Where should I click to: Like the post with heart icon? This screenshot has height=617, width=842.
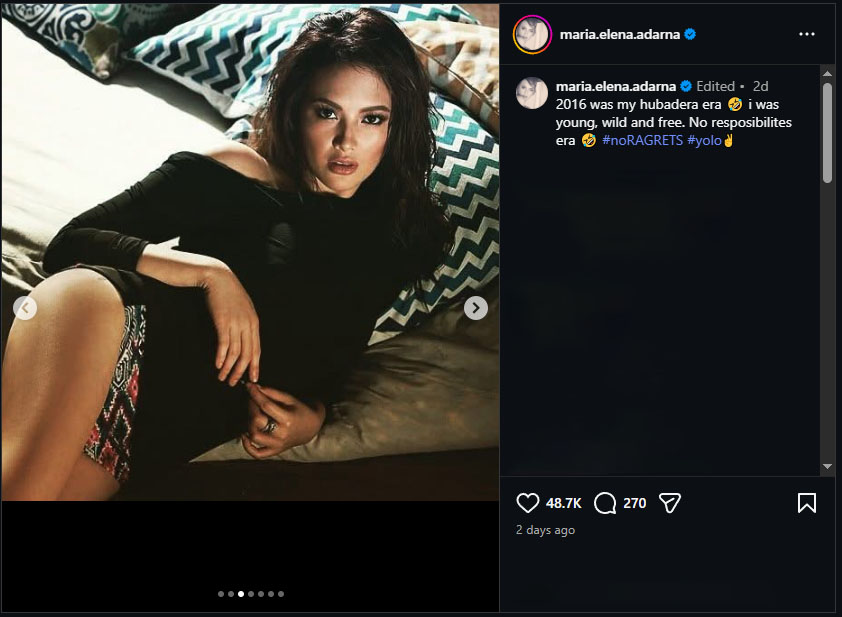click(x=528, y=503)
